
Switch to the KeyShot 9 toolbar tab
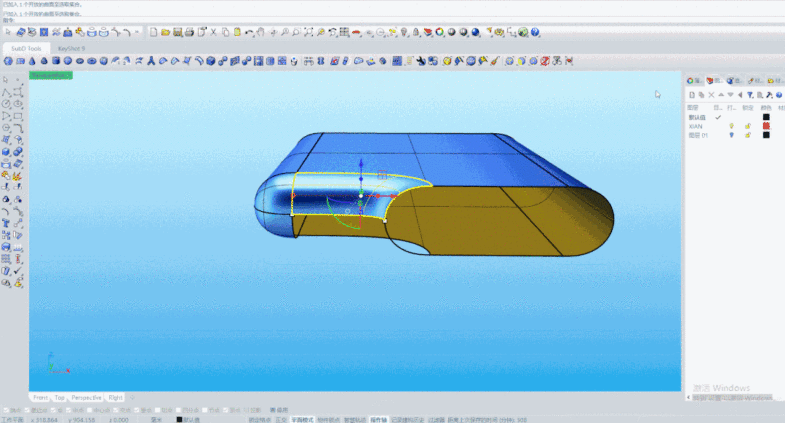(71, 47)
